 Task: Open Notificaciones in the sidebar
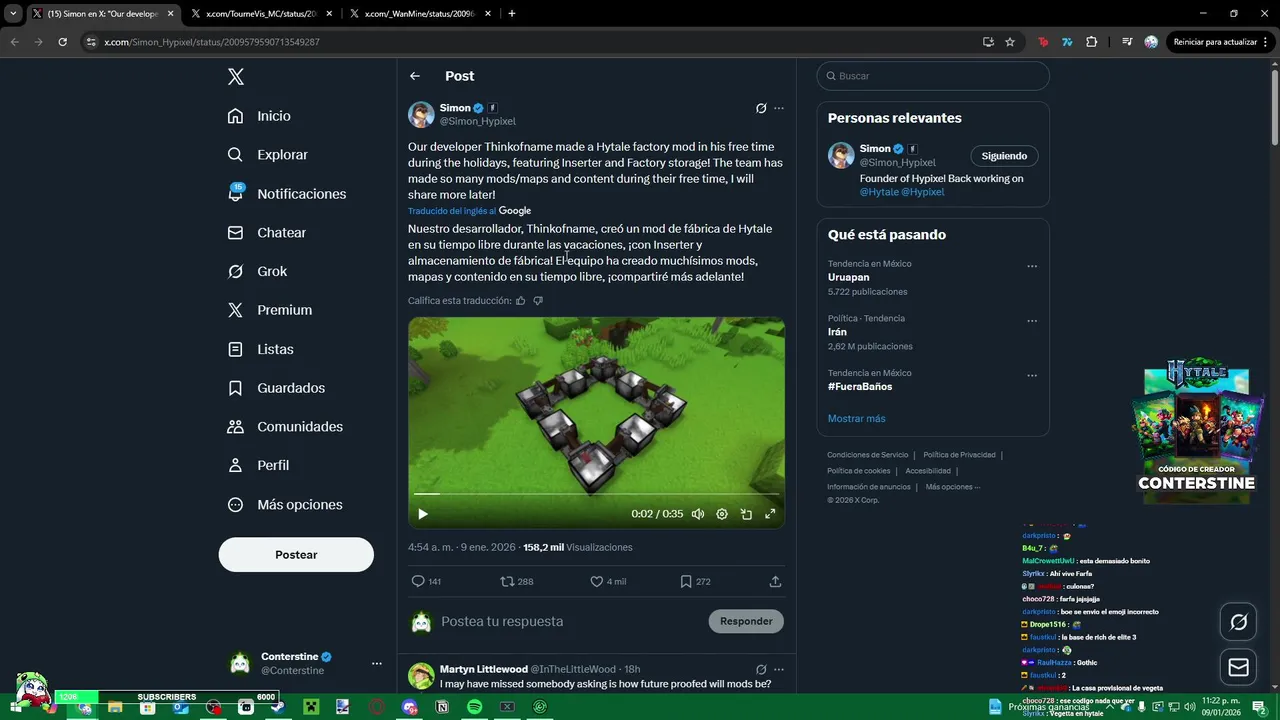pyautogui.click(x=287, y=194)
